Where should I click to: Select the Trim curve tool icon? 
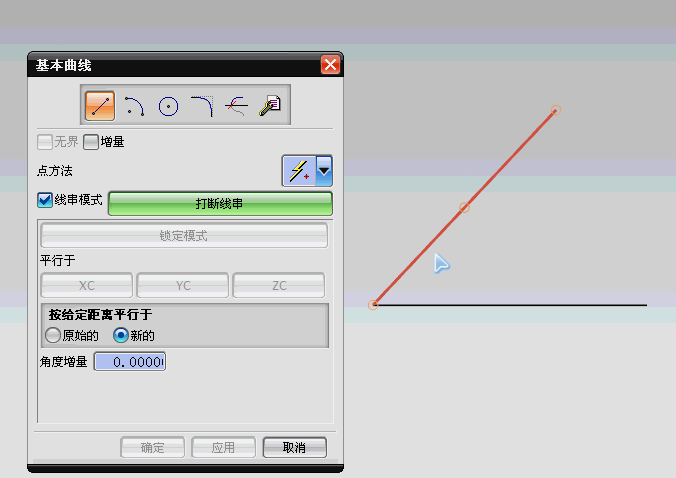[236, 106]
